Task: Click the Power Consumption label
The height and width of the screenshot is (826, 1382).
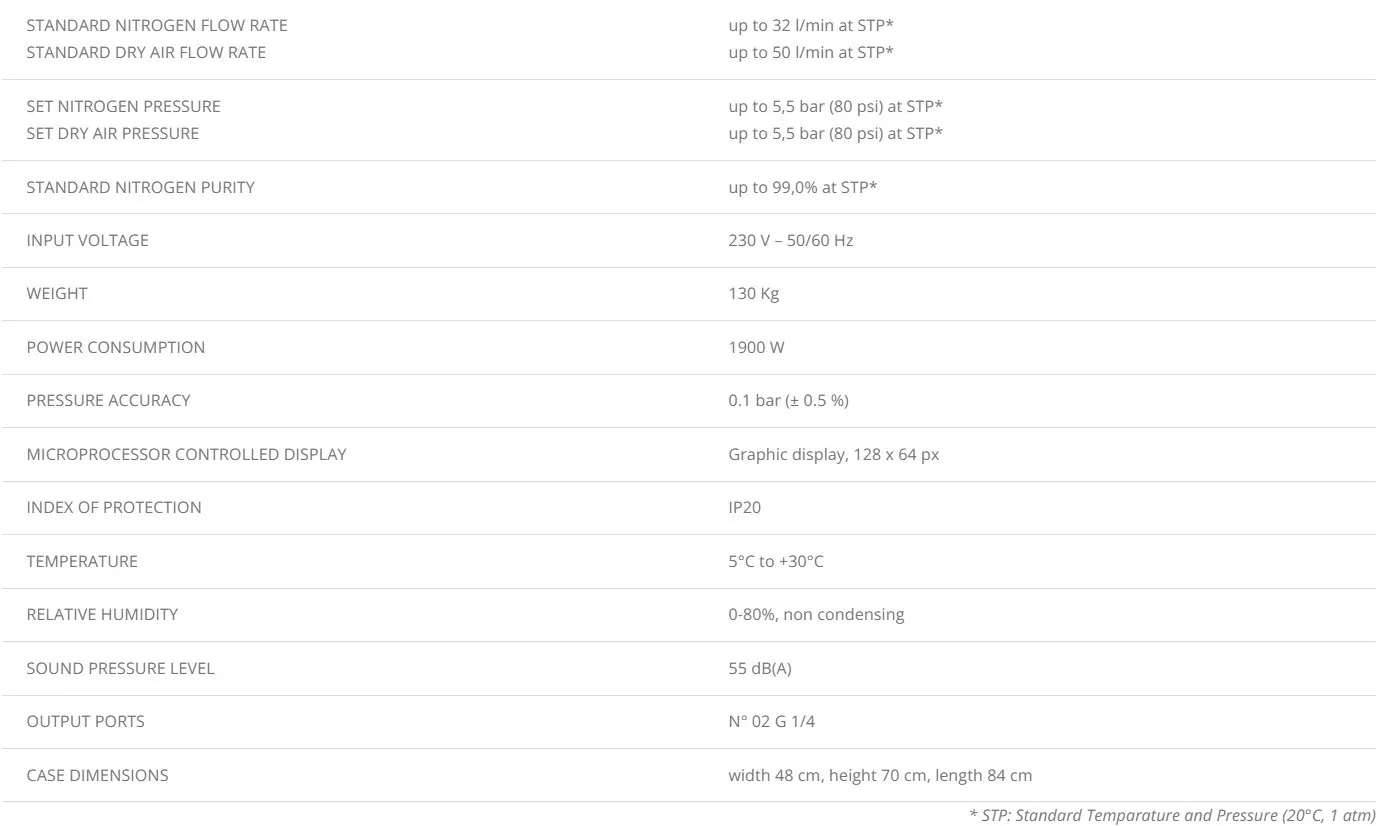Action: [x=115, y=347]
